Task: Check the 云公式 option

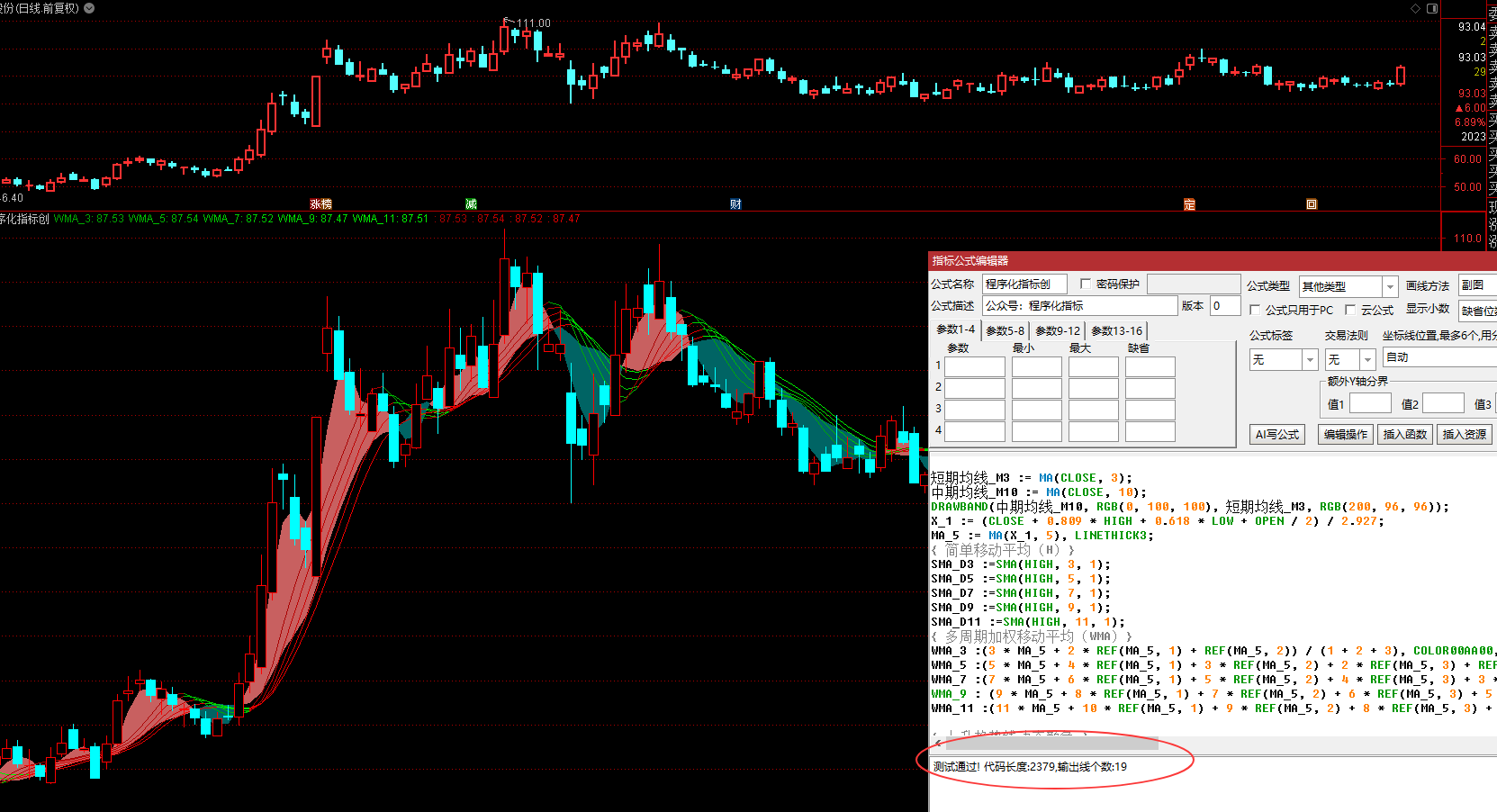Action: point(1350,310)
